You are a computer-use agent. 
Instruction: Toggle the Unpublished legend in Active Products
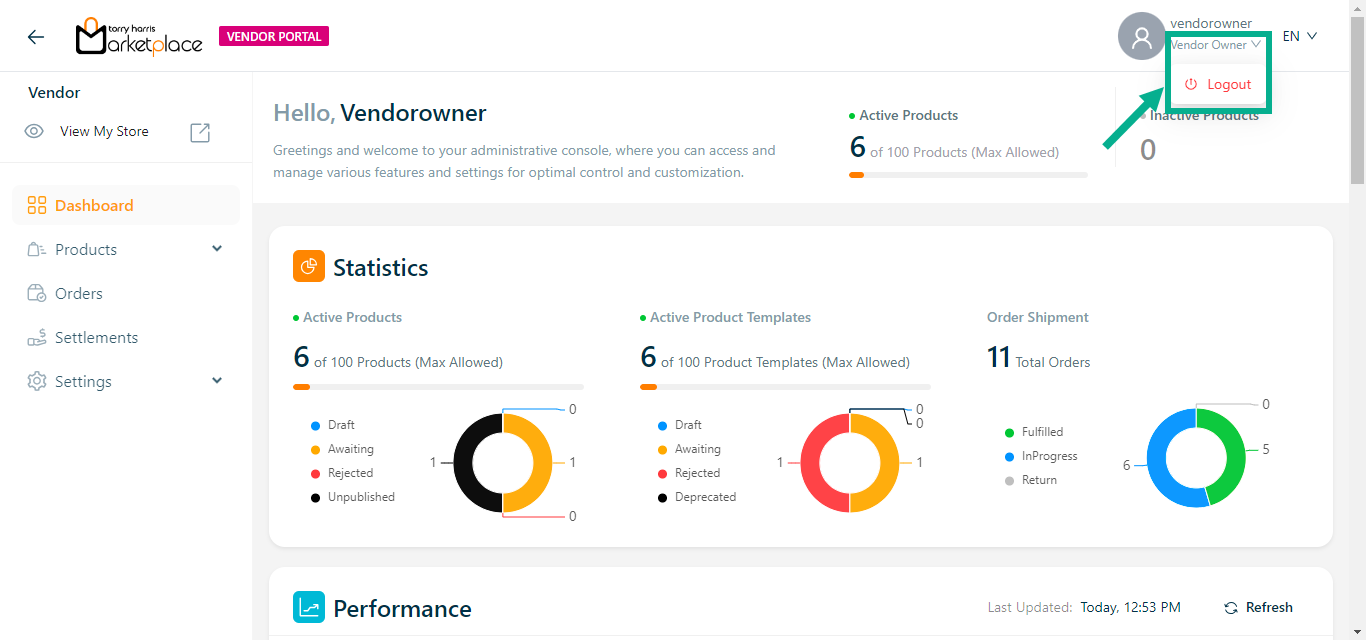[x=360, y=497]
